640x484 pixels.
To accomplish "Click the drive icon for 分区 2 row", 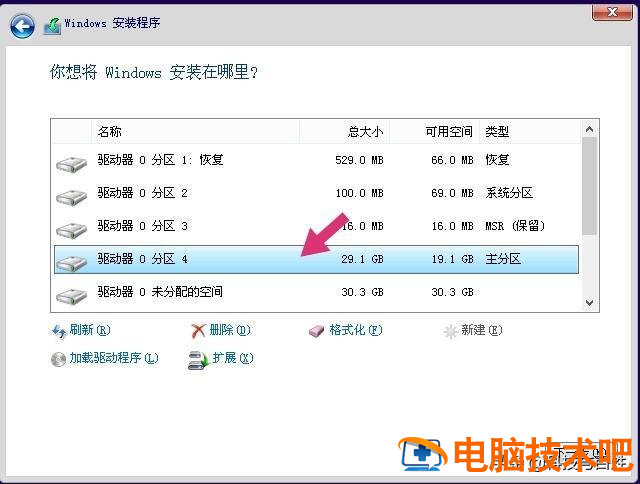I will point(71,198).
